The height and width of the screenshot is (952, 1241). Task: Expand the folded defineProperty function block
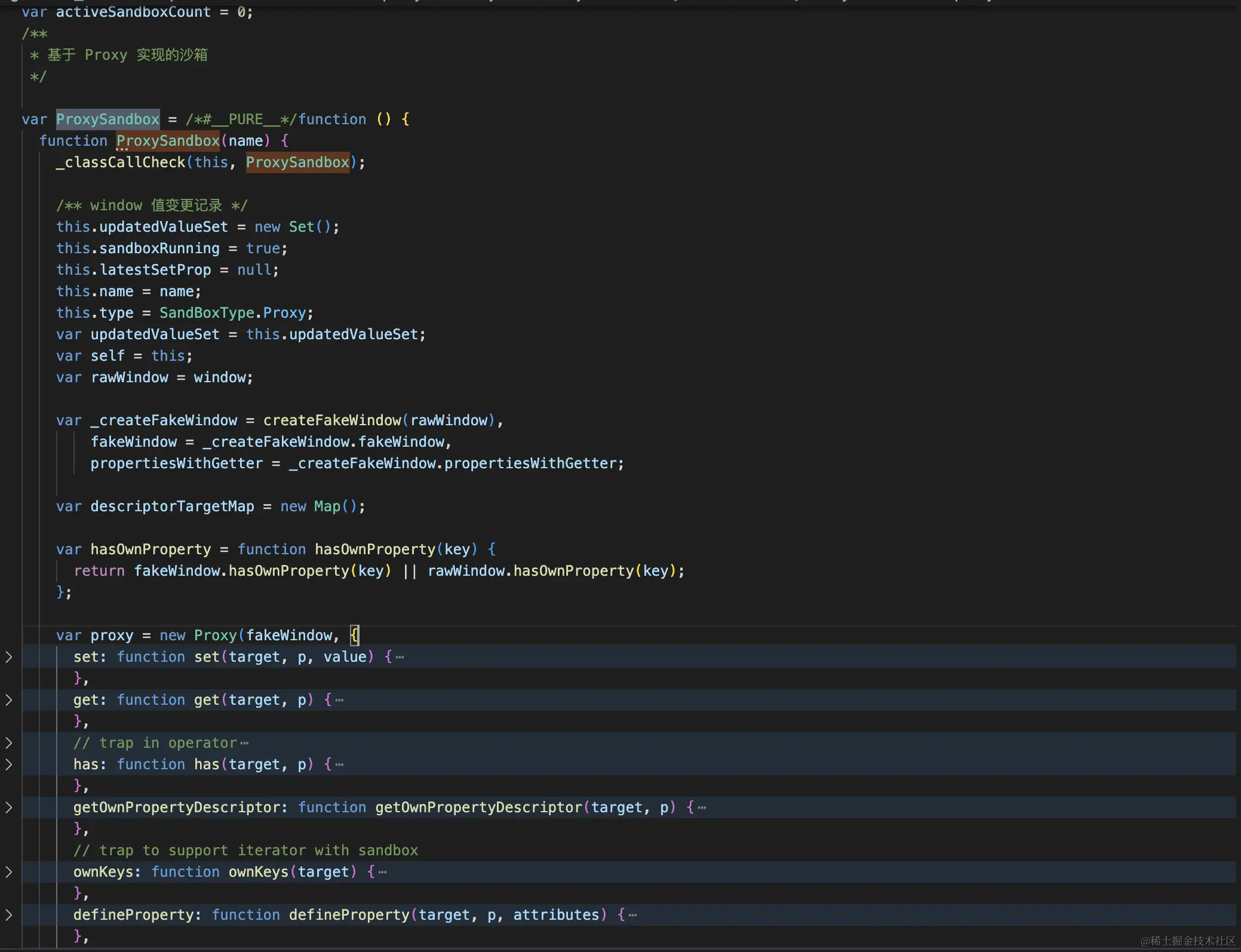[8, 915]
